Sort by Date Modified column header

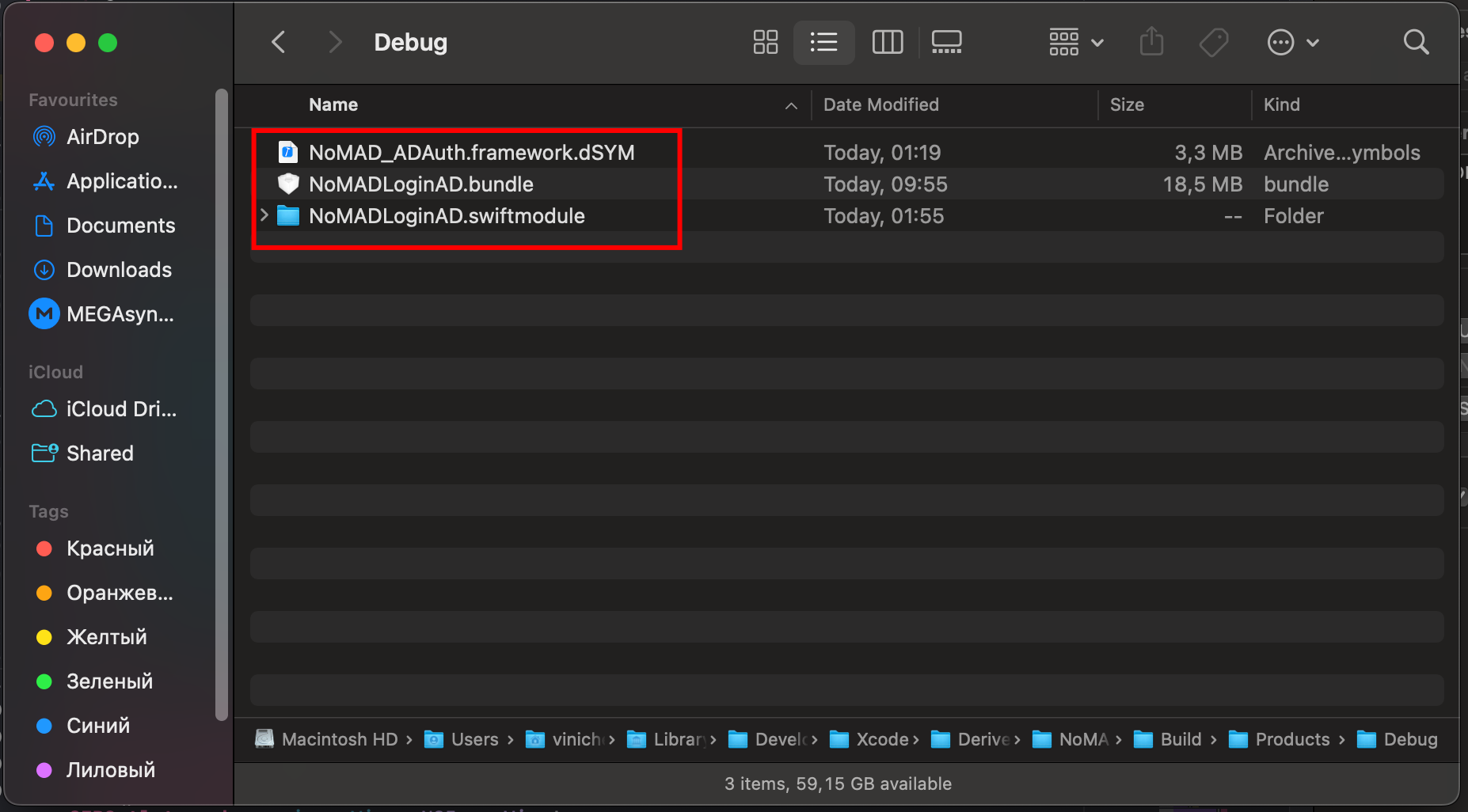click(x=880, y=104)
